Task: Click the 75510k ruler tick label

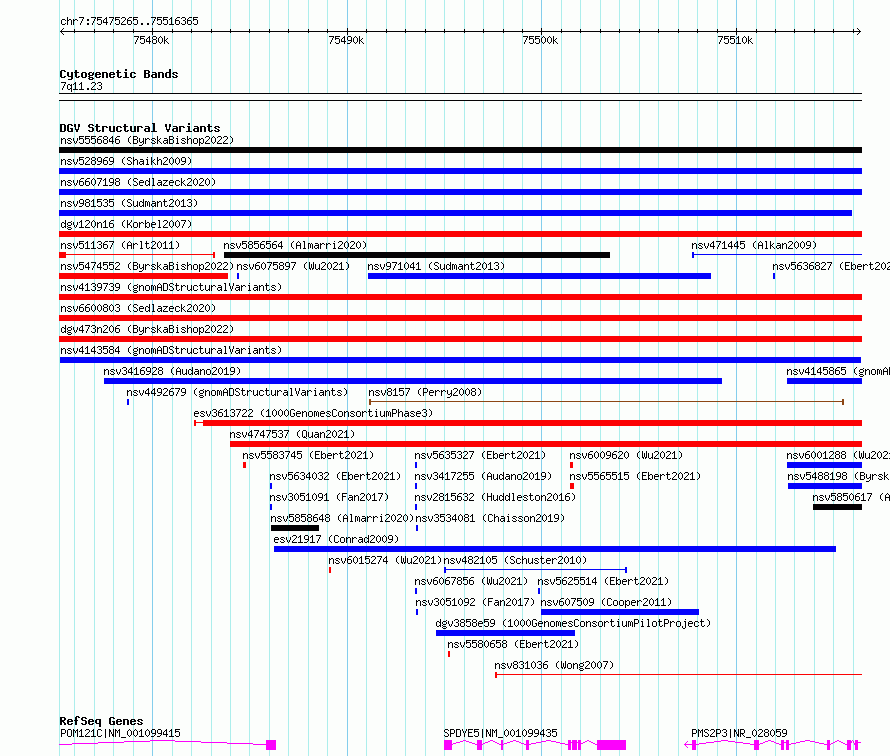Action: pyautogui.click(x=735, y=40)
